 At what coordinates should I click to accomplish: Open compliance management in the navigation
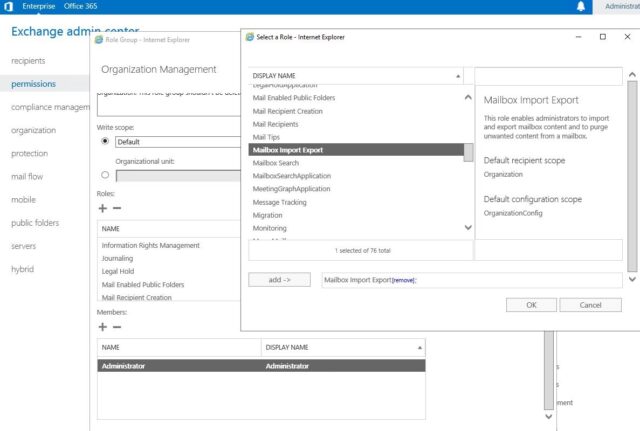pyautogui.click(x=50, y=107)
